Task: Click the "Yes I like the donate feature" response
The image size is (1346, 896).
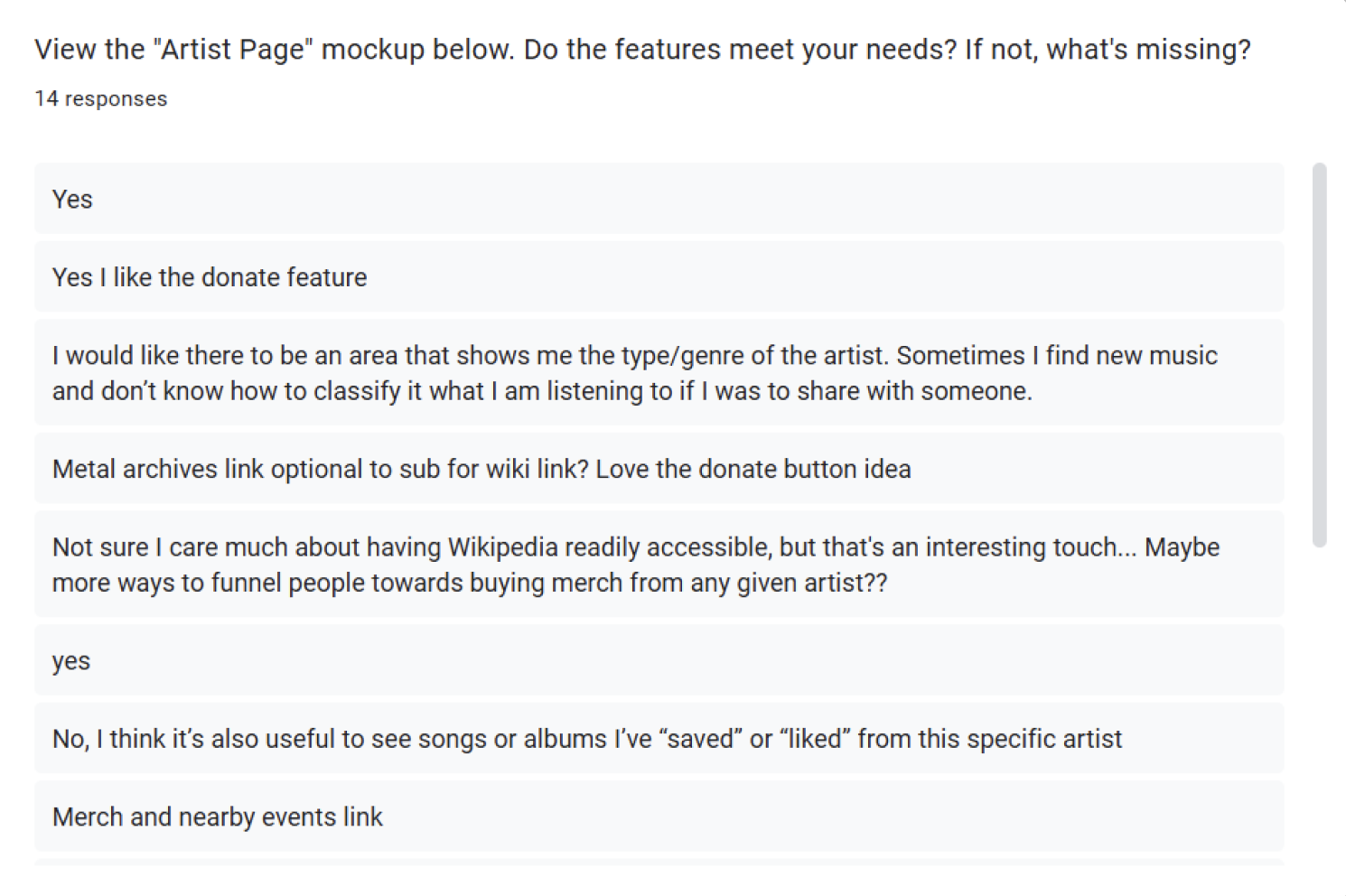Action: (210, 277)
